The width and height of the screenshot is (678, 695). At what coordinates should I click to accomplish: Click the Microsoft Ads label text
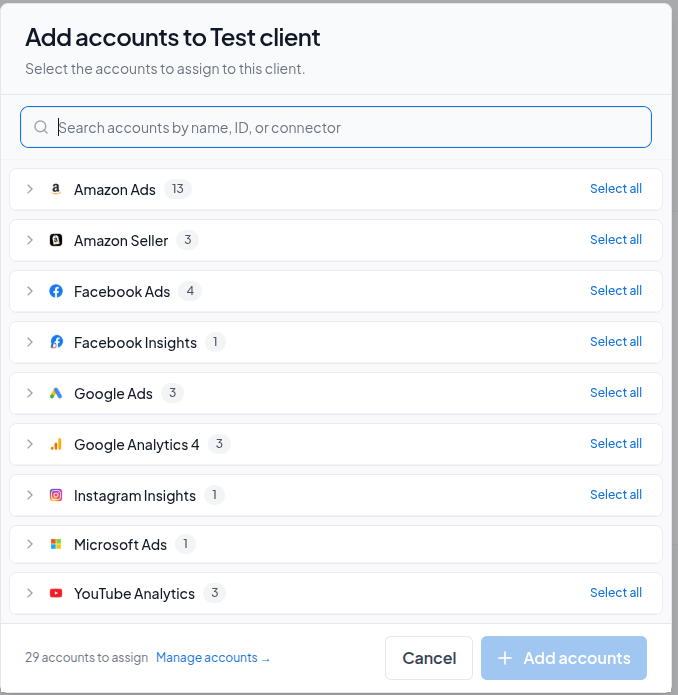tap(120, 545)
